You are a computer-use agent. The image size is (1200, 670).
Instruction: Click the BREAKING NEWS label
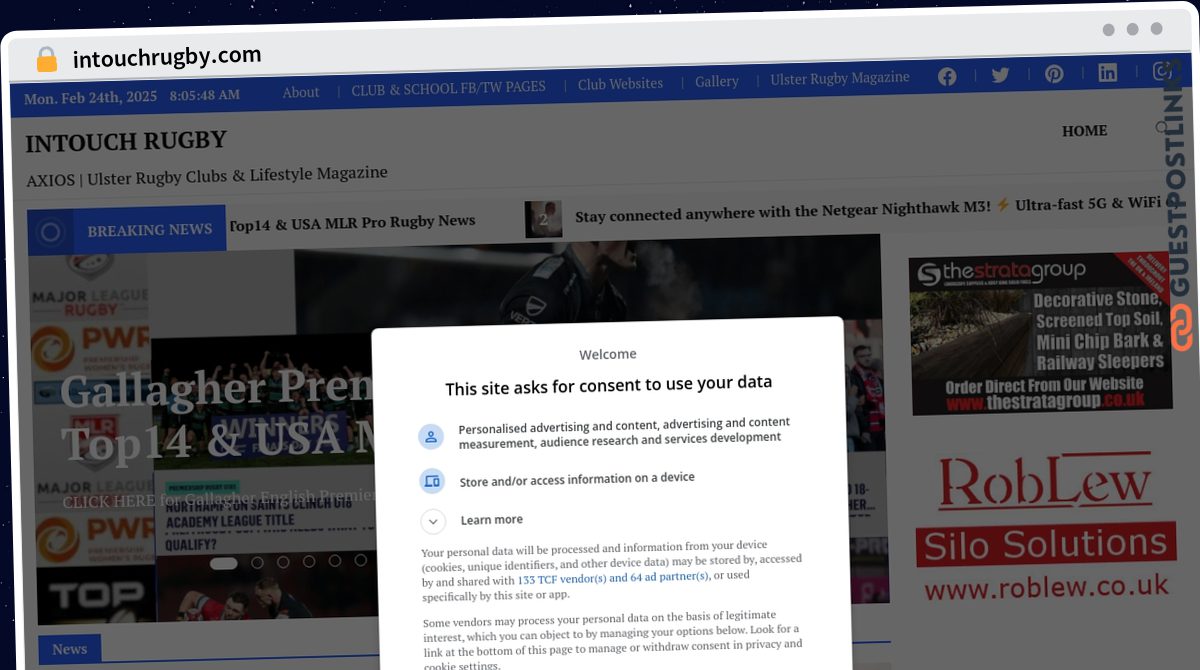point(150,230)
